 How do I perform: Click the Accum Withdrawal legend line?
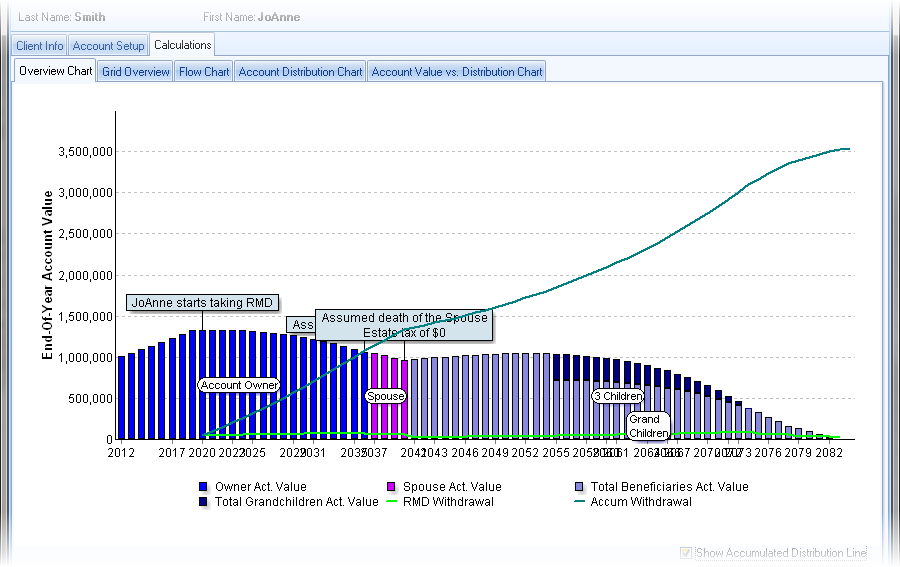[579, 502]
